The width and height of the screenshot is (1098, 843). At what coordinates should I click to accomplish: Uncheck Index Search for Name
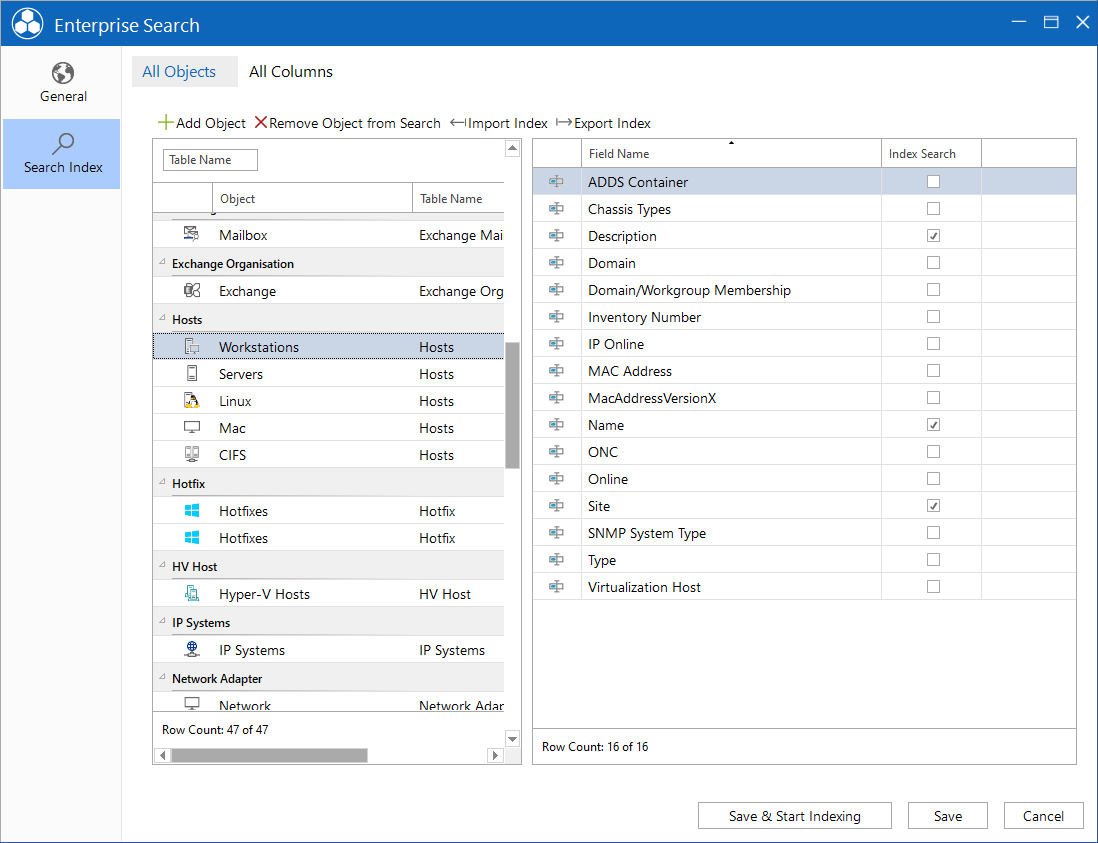tap(933, 425)
